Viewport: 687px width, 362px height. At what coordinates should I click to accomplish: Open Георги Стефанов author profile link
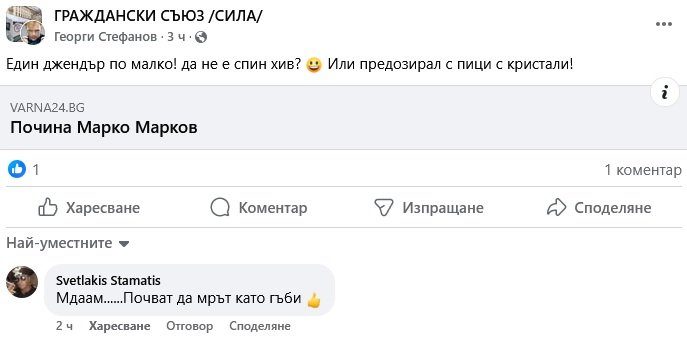click(x=105, y=37)
